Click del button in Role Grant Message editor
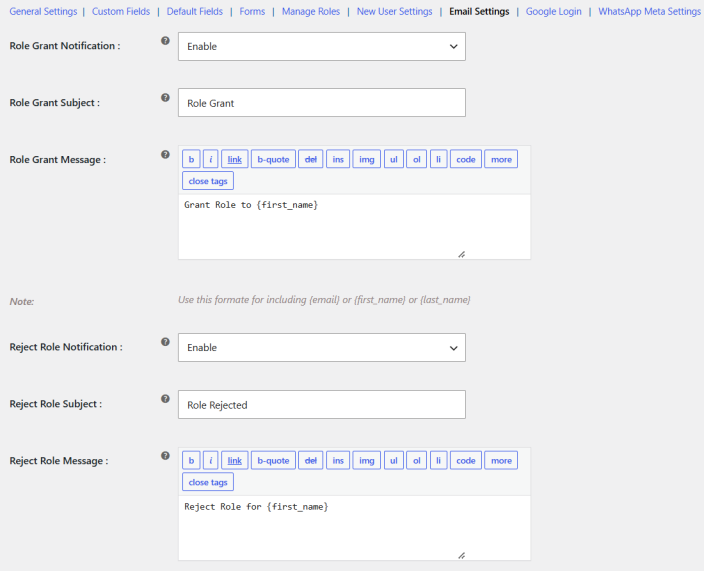This screenshot has width=704, height=571. point(311,159)
